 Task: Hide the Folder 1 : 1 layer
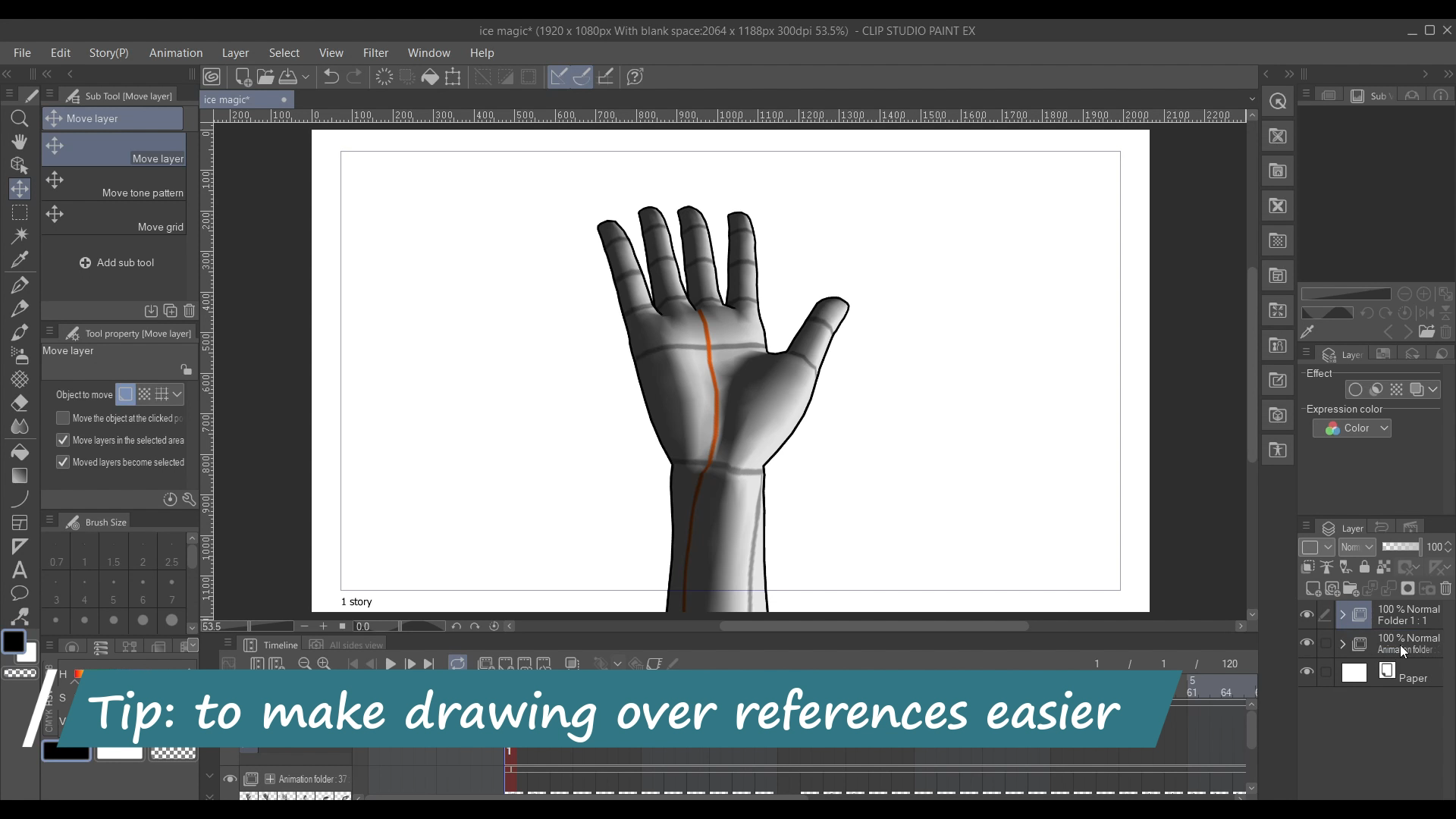1307,614
